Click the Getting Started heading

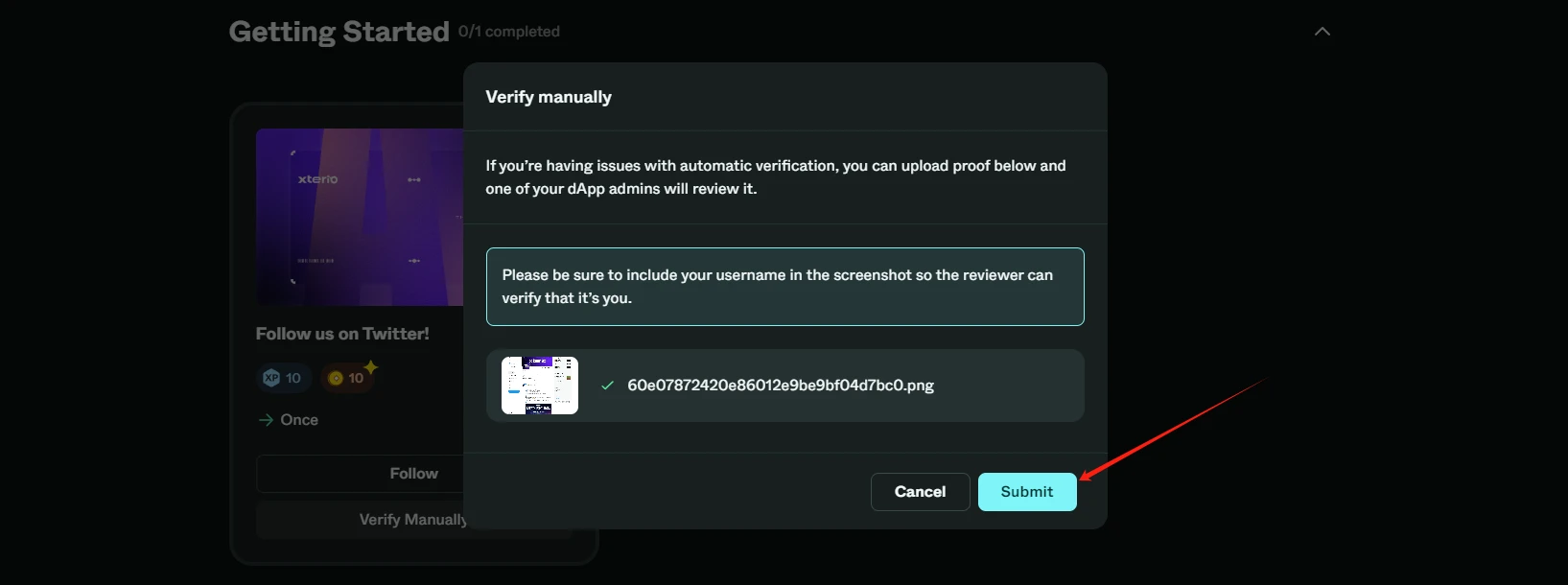339,32
